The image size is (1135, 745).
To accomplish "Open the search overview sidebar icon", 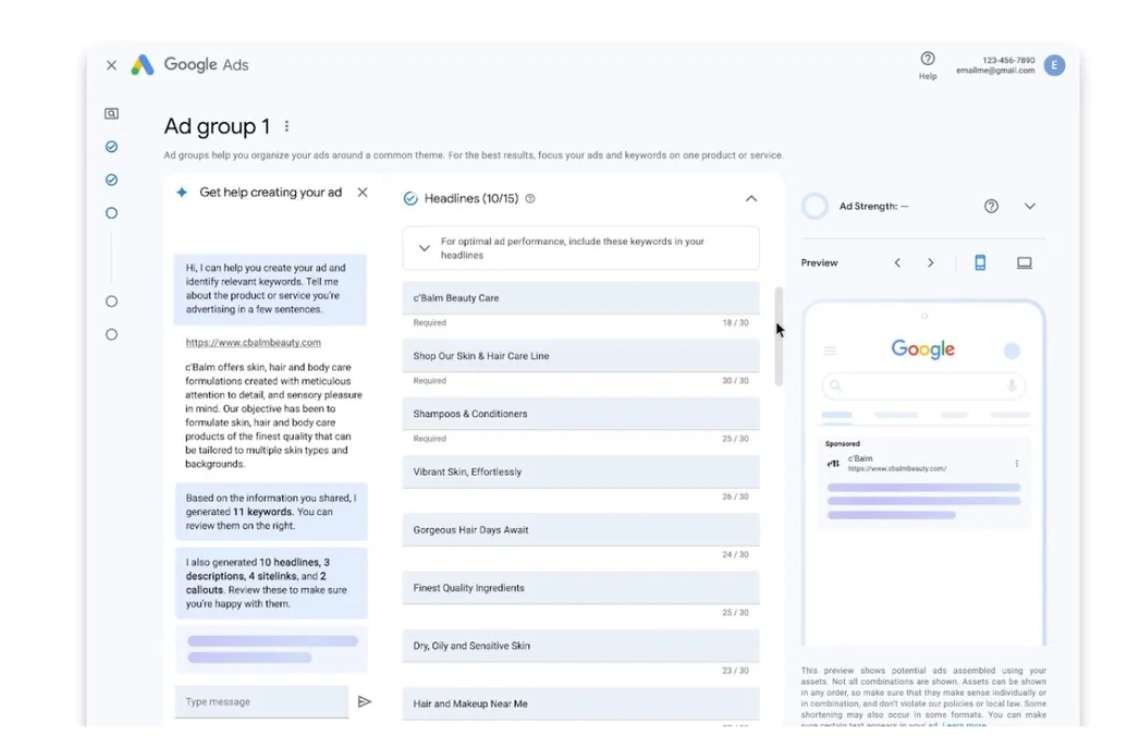I will (111, 114).
